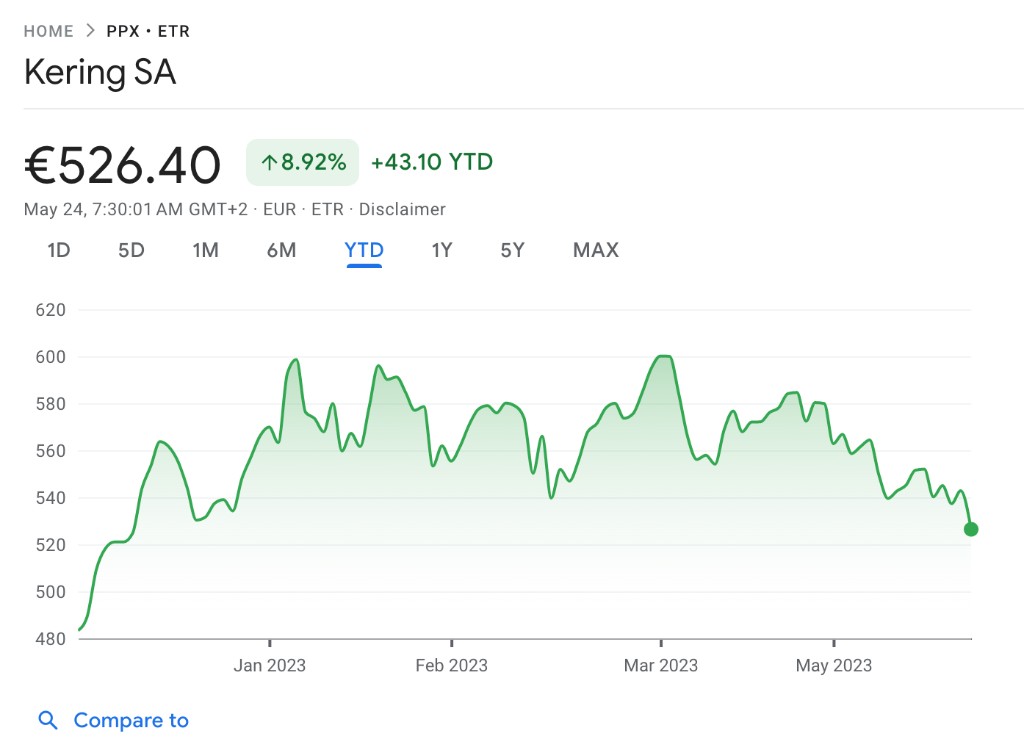Switch chart range to 1D
The image size is (1024, 741).
tap(59, 250)
